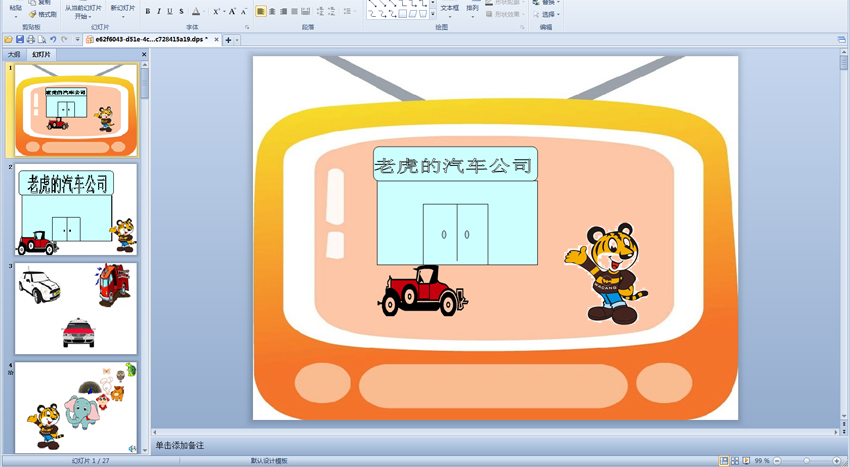
Task: Toggle bold formatting
Action: click(147, 11)
